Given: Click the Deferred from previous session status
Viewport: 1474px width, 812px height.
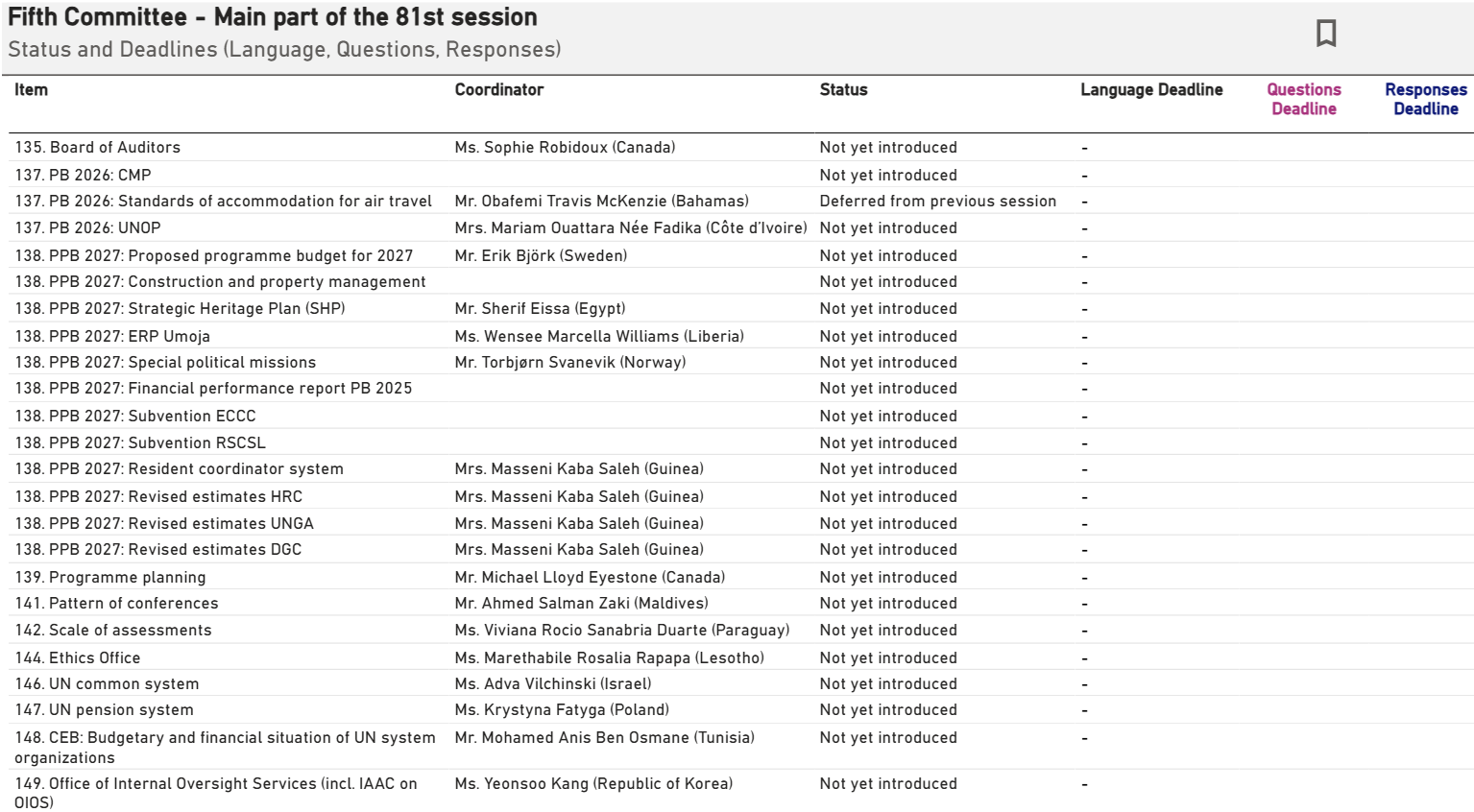Looking at the screenshot, I should [938, 201].
